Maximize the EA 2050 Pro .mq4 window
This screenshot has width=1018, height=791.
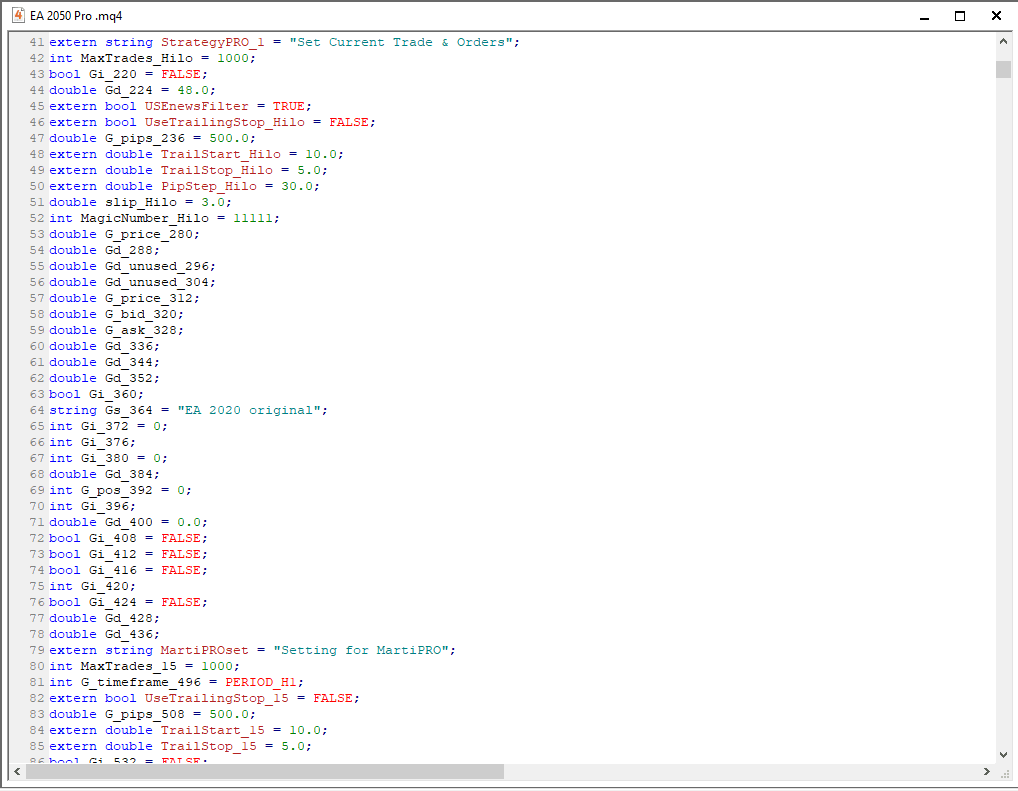pos(960,16)
